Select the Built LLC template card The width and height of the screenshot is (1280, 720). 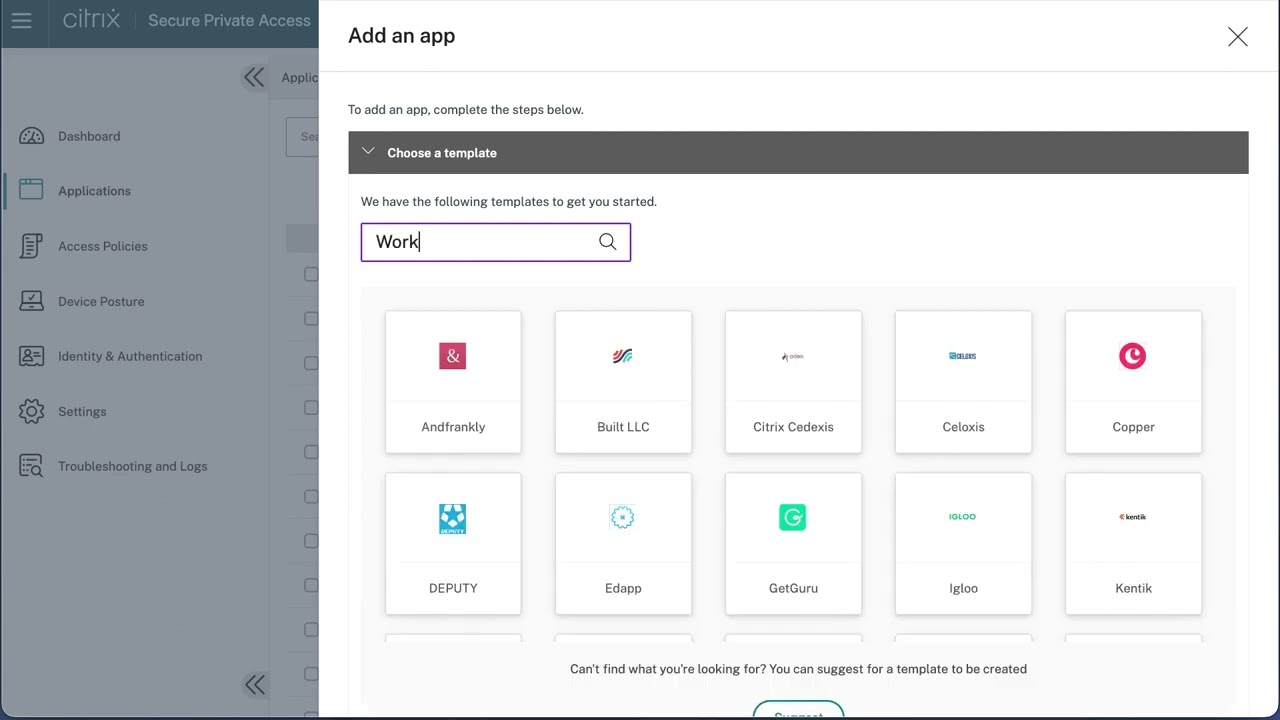(622, 380)
